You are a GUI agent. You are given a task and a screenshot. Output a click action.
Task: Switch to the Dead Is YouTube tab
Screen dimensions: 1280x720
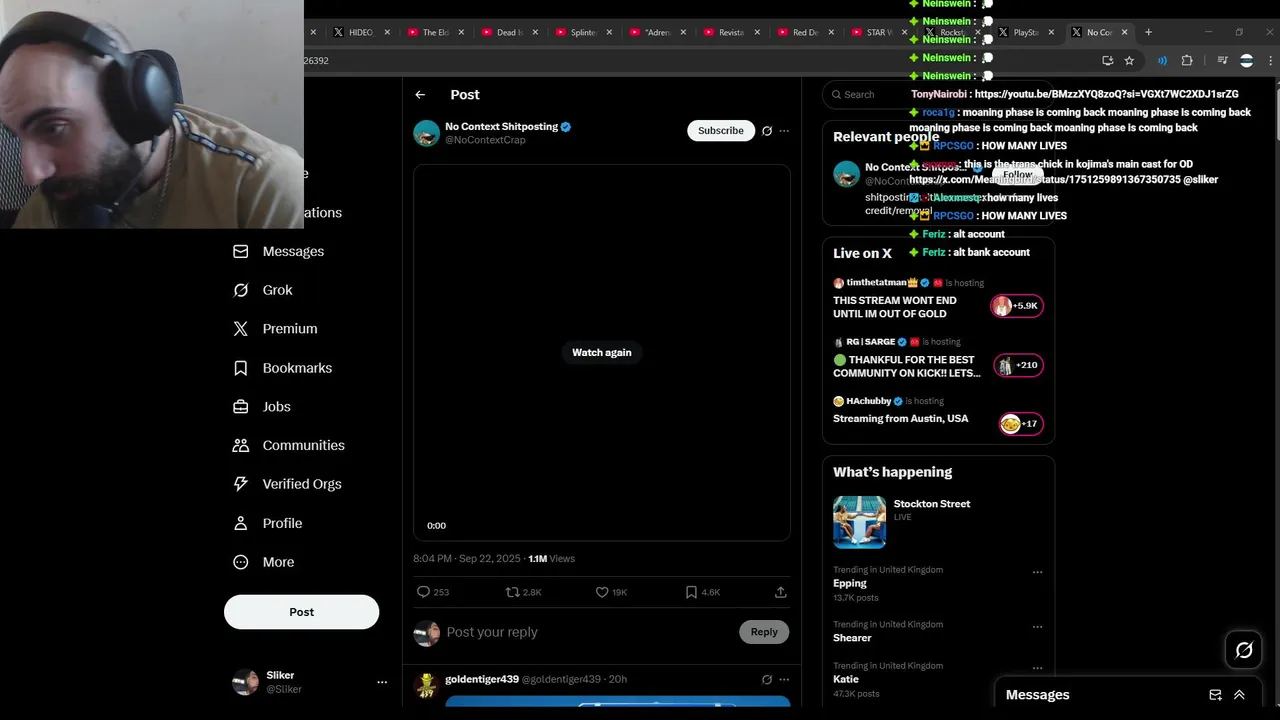pos(507,32)
